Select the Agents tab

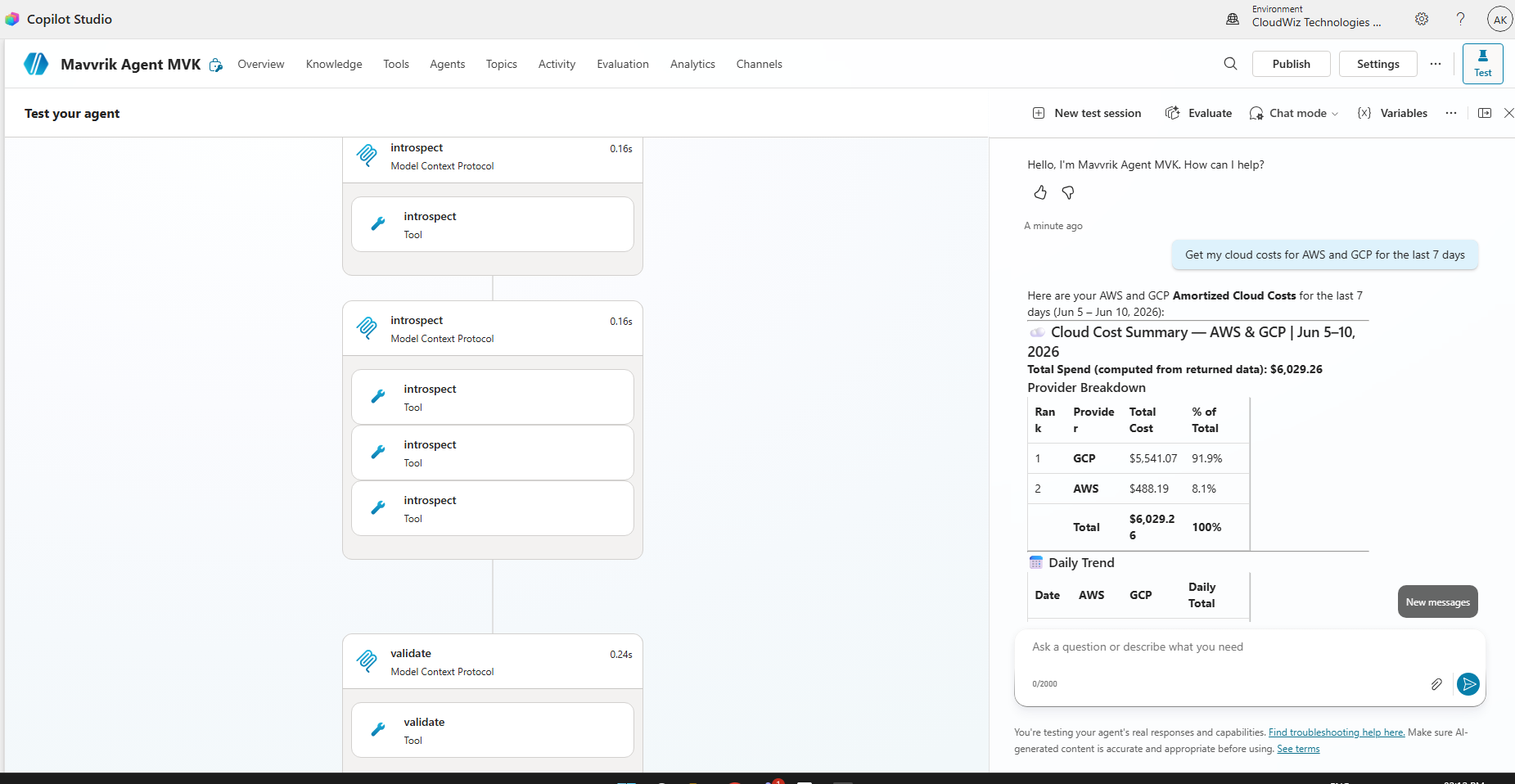448,64
